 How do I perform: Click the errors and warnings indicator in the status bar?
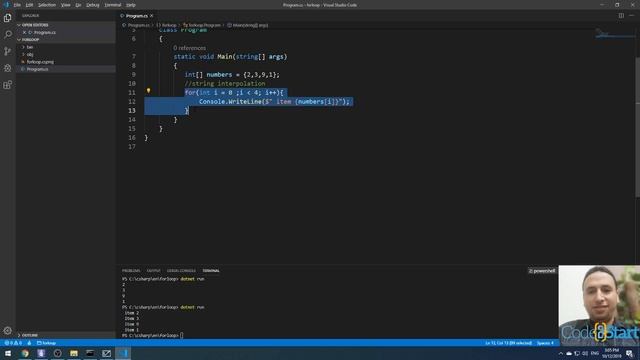pos(13,343)
